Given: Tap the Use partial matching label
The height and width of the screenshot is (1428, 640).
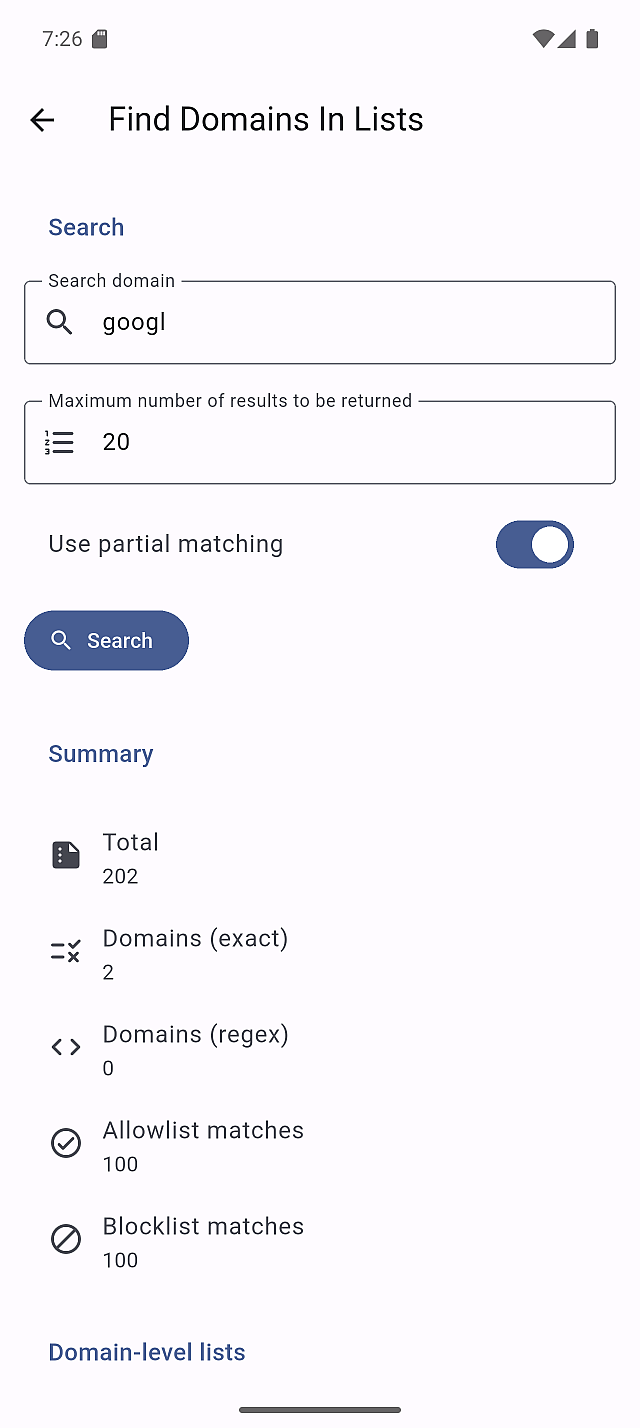Looking at the screenshot, I should pos(166,544).
